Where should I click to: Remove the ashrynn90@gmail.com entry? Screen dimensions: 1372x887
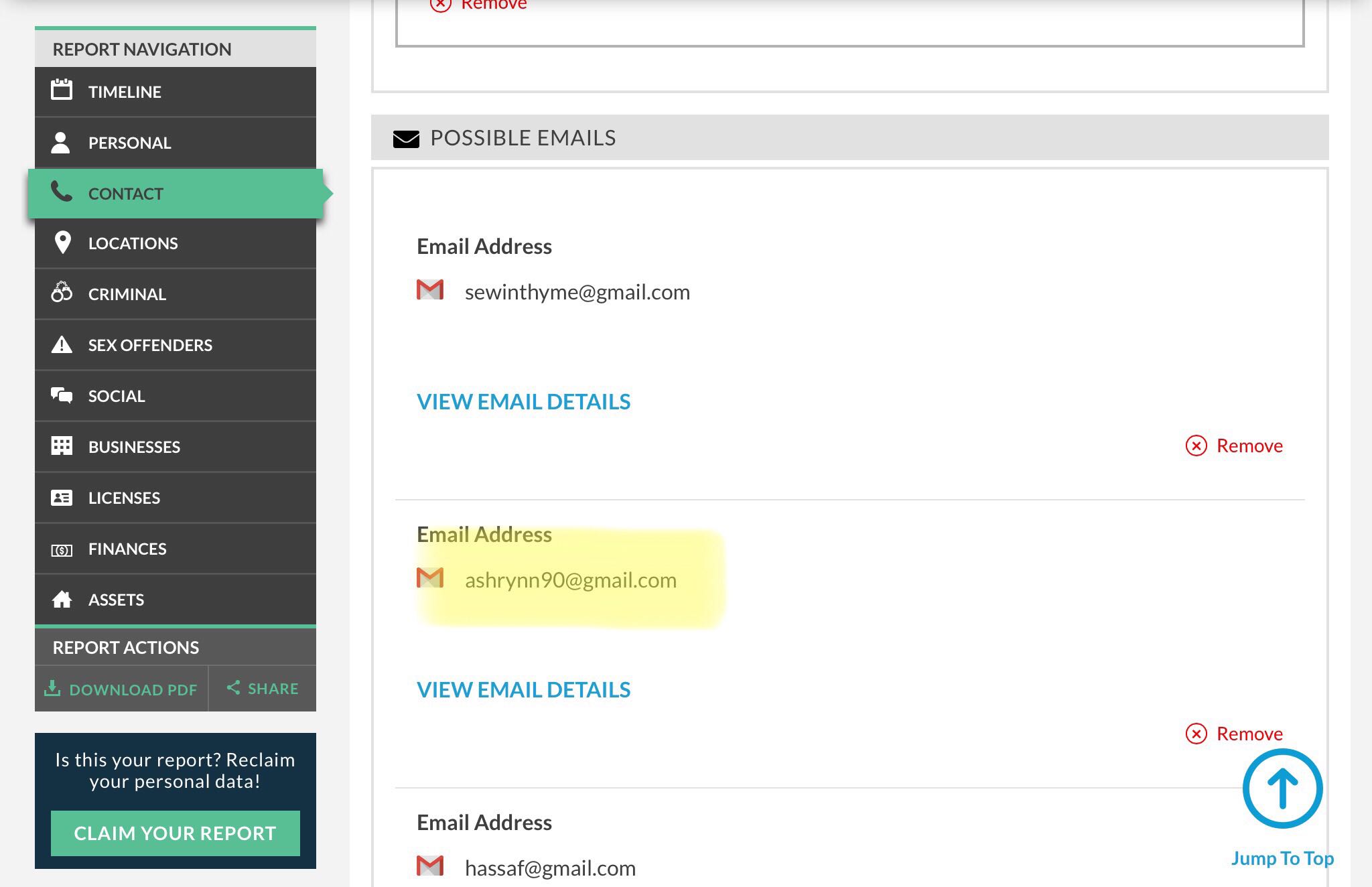point(1234,734)
